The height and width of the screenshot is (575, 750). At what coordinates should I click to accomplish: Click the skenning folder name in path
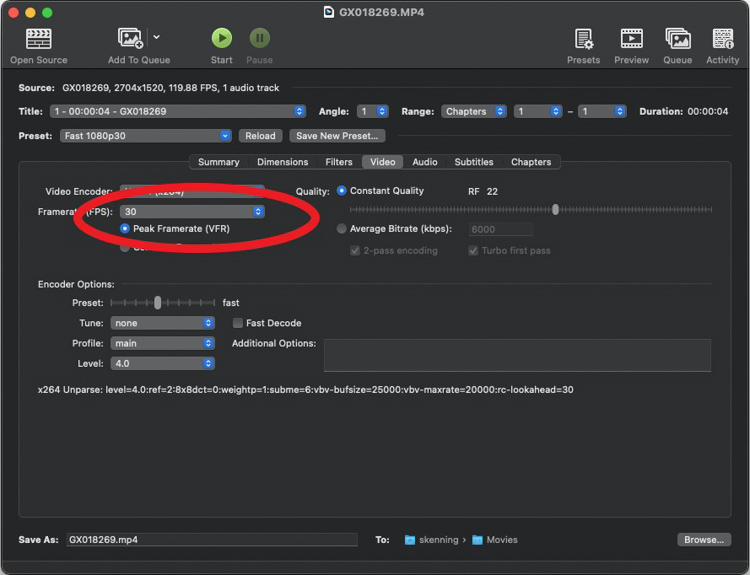[439, 540]
